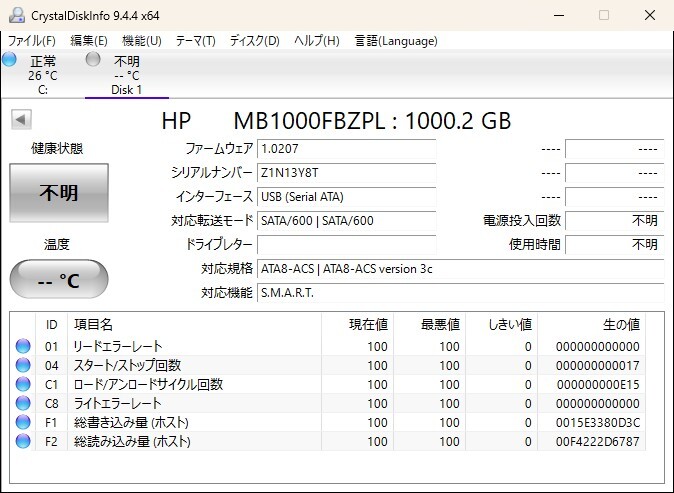Open the ディスク(D) menu
The image size is (674, 493).
[255, 41]
